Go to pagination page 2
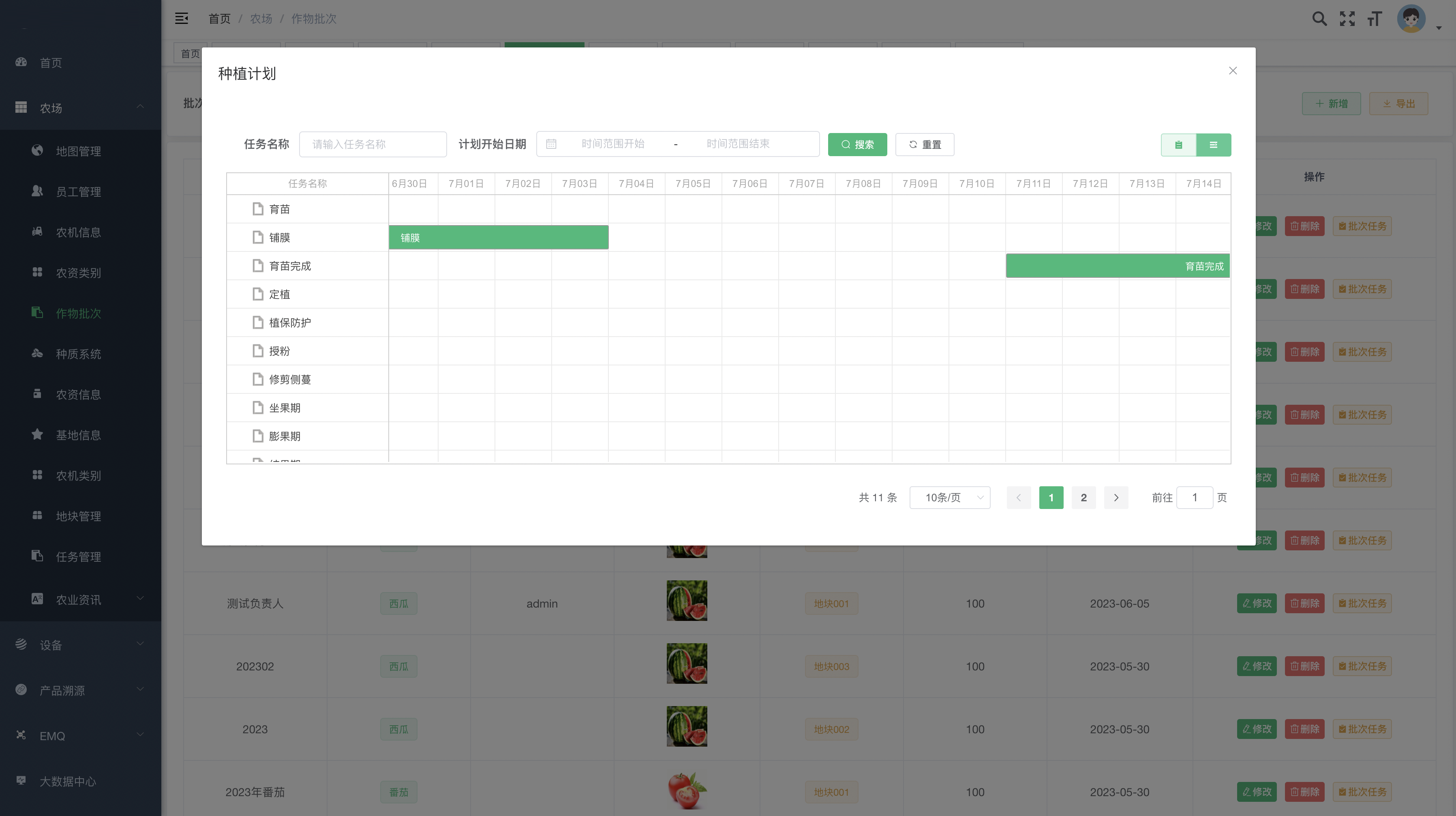The height and width of the screenshot is (816, 1456). (x=1083, y=498)
